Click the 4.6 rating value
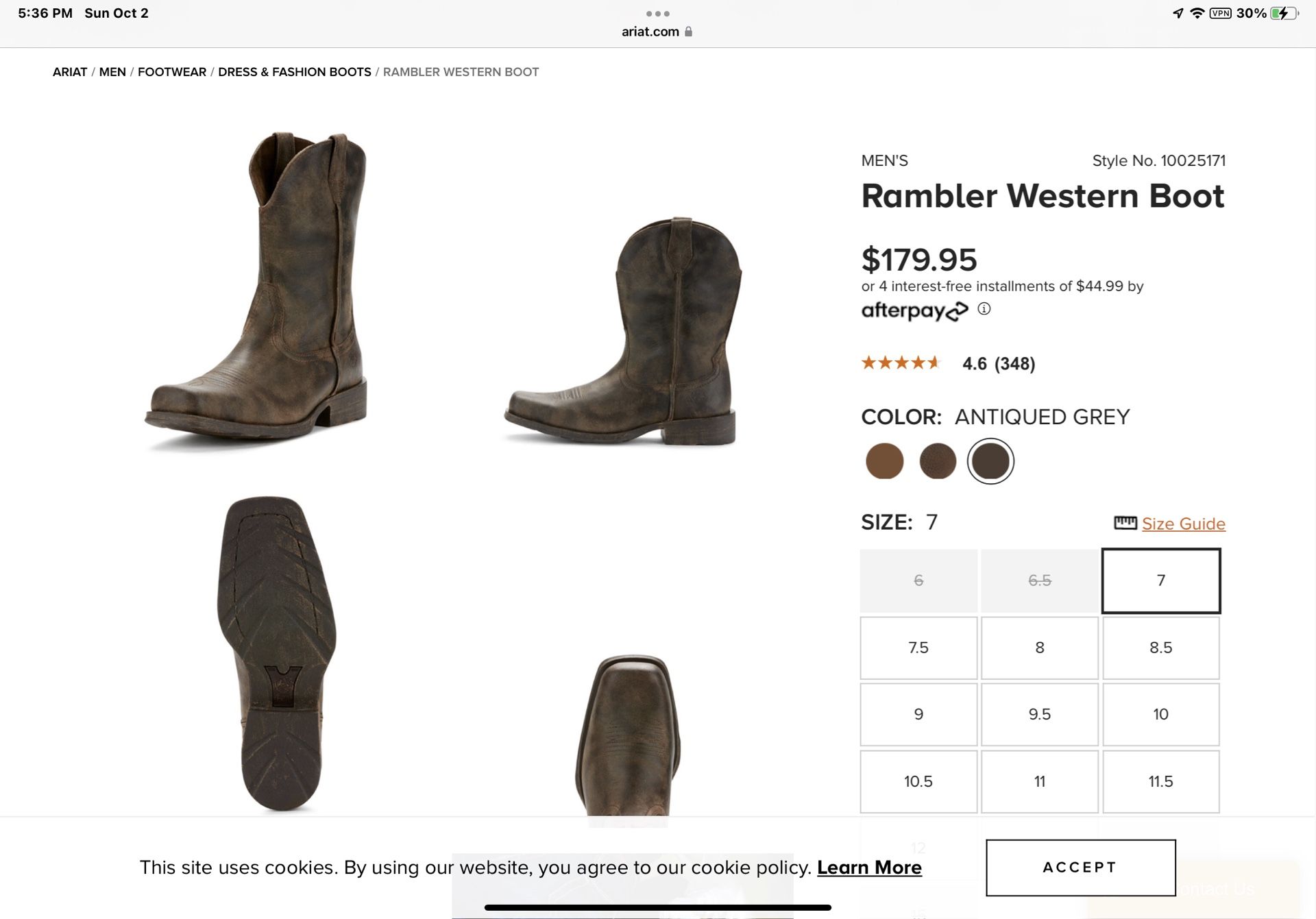1316x919 pixels. [974, 363]
